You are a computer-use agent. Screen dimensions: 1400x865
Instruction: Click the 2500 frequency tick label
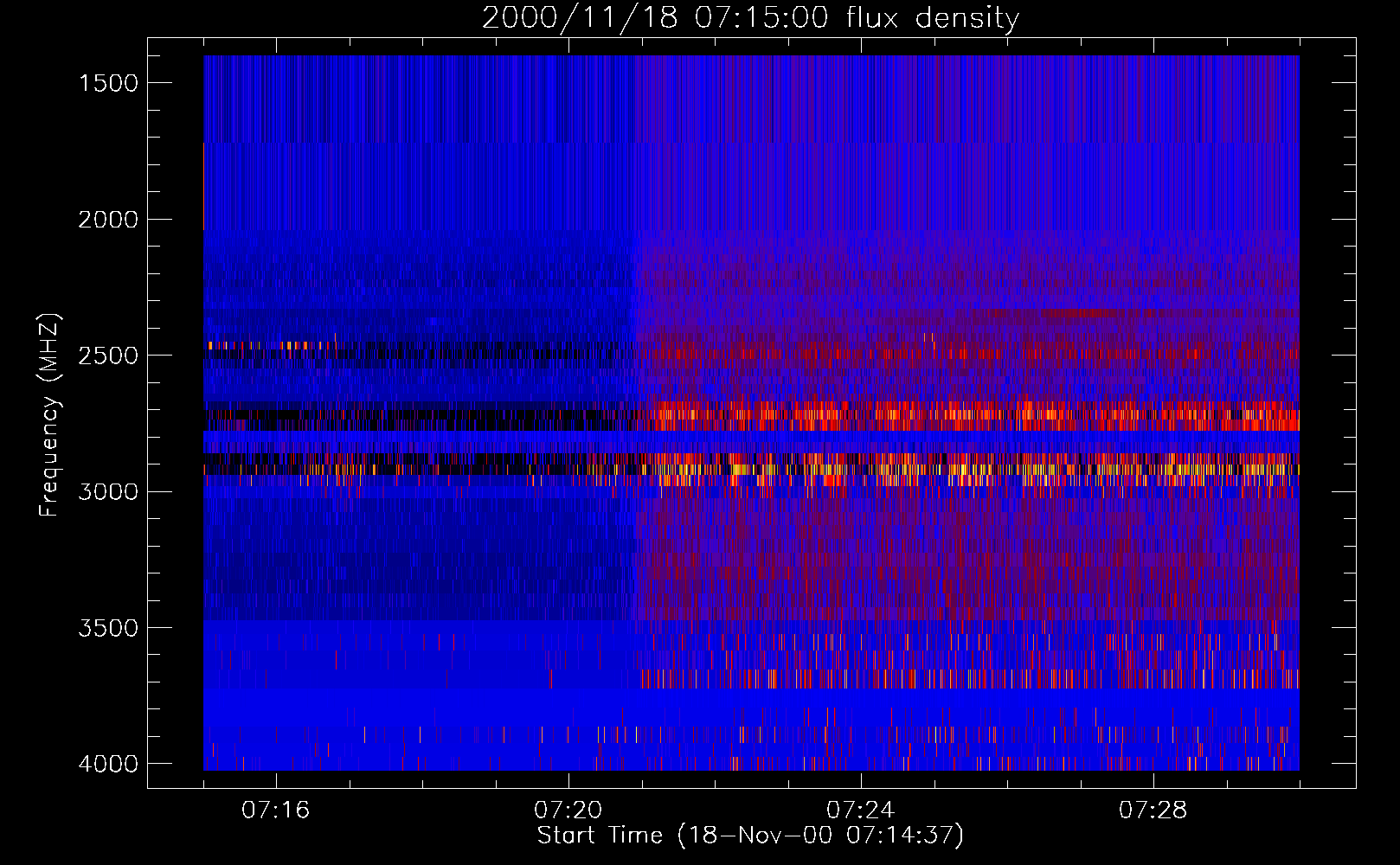pyautogui.click(x=108, y=356)
